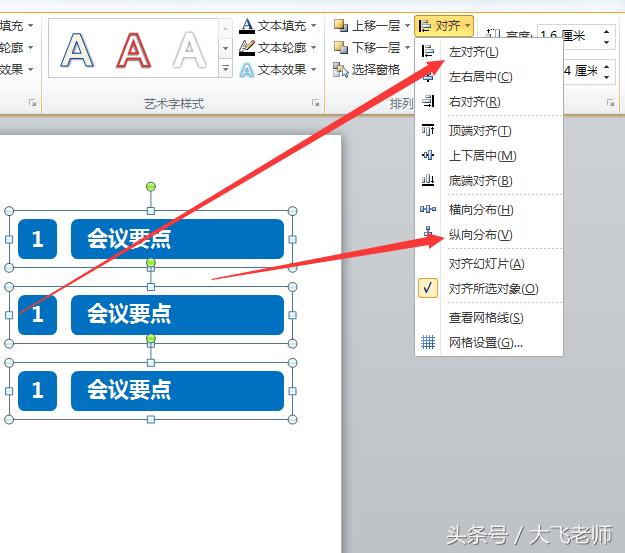Click the Align Left icon in menu

tap(428, 51)
